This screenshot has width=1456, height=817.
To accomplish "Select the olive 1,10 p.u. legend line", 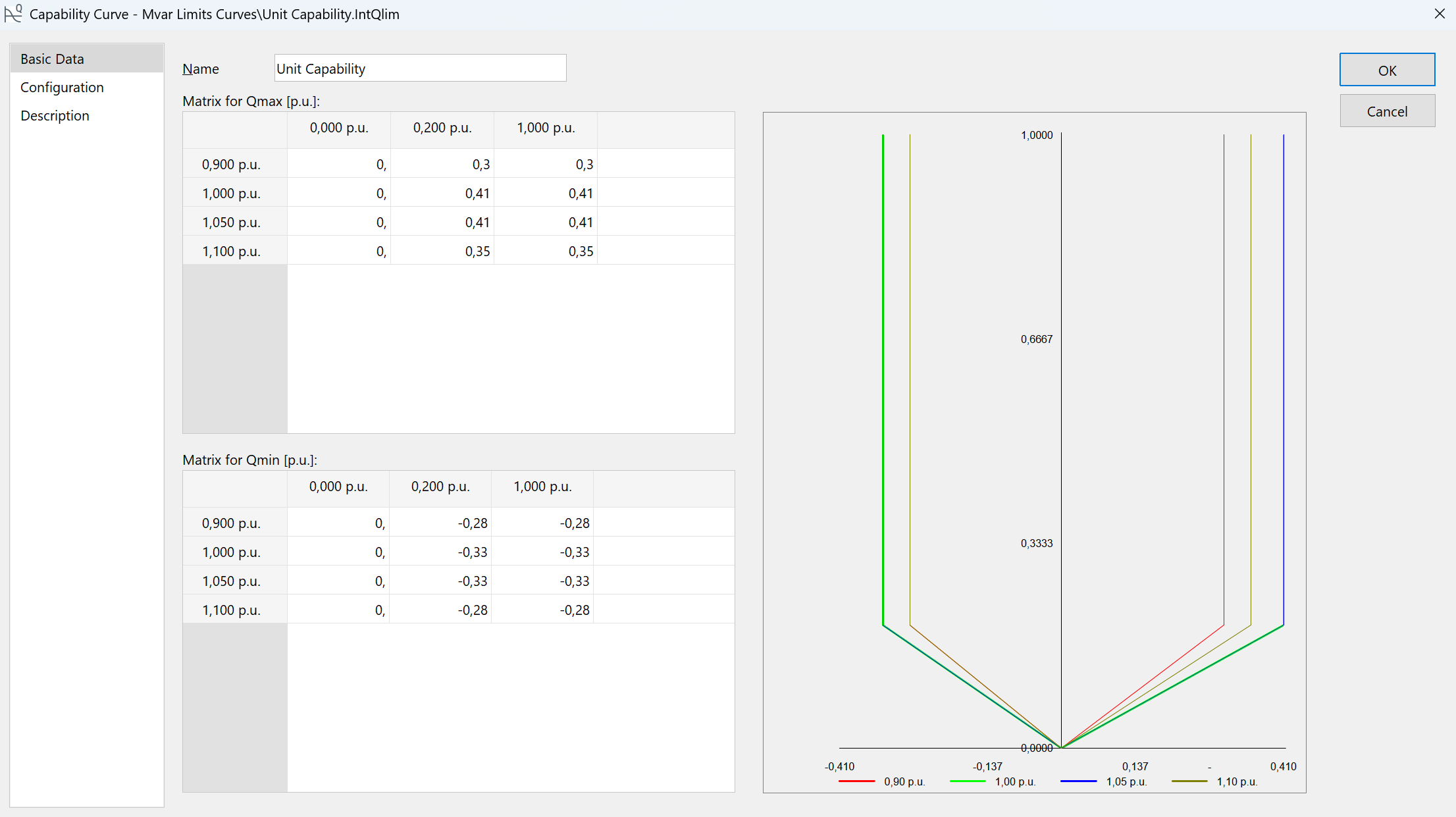I will pyautogui.click(x=1189, y=781).
